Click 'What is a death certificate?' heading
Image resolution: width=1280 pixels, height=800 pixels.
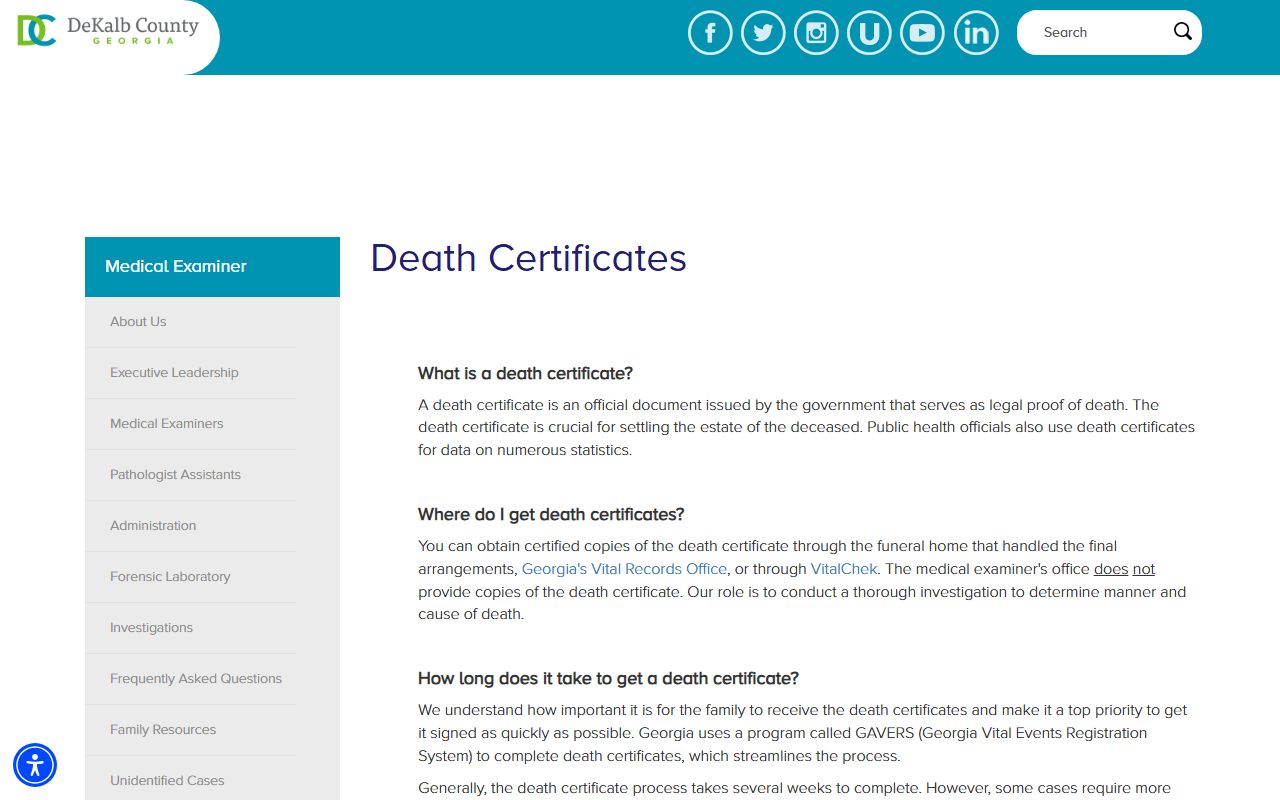coord(525,374)
